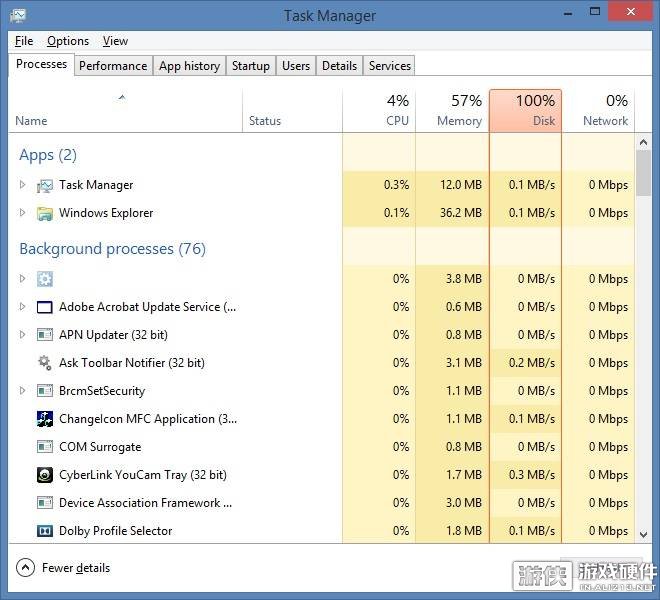Click the vertical scrollbar thumb
This screenshot has width=660, height=600.
pos(643,173)
